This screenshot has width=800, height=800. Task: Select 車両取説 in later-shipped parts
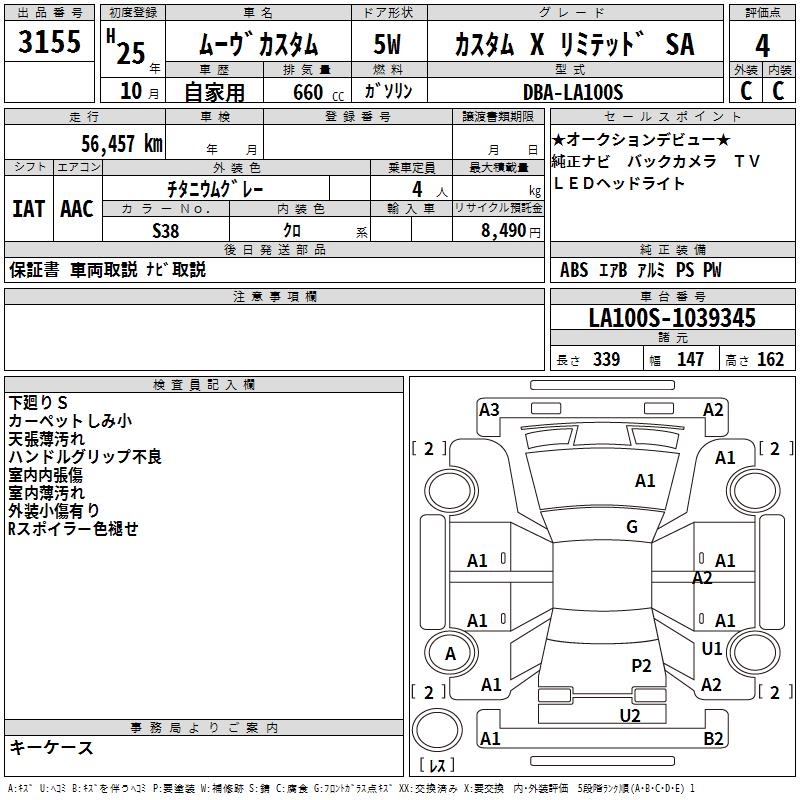(x=104, y=269)
